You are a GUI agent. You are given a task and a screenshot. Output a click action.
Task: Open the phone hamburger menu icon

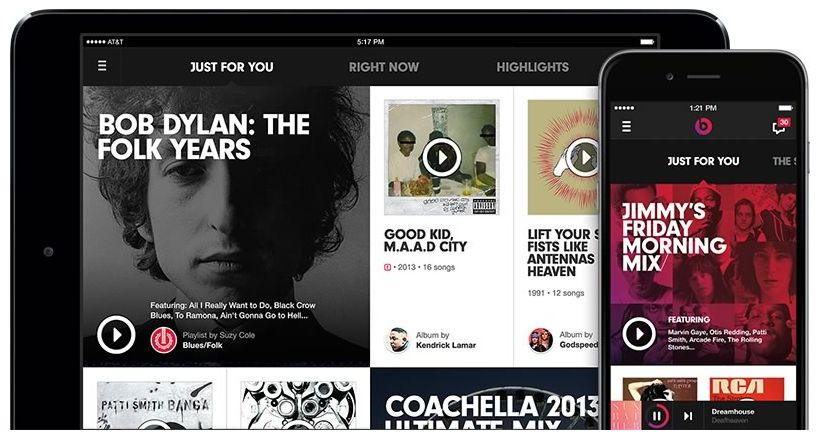(x=626, y=127)
